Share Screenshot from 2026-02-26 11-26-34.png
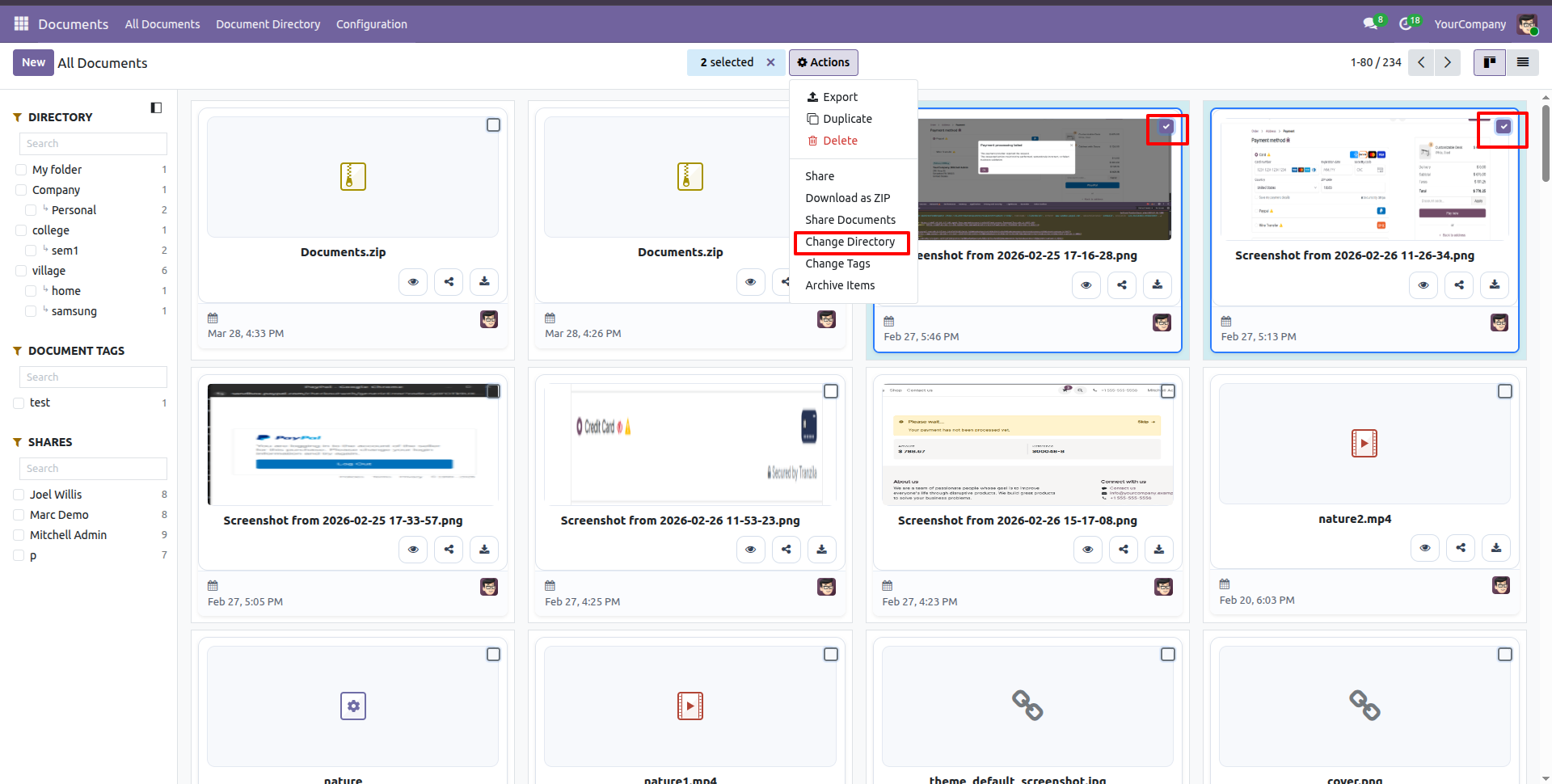The image size is (1552, 784). click(1458, 285)
